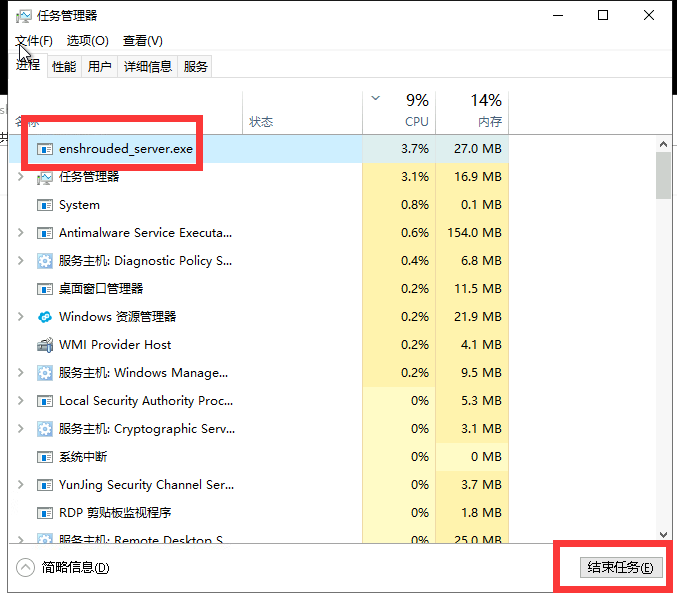
Task: Expand the Windows 资源管理器 group
Action: point(20,316)
